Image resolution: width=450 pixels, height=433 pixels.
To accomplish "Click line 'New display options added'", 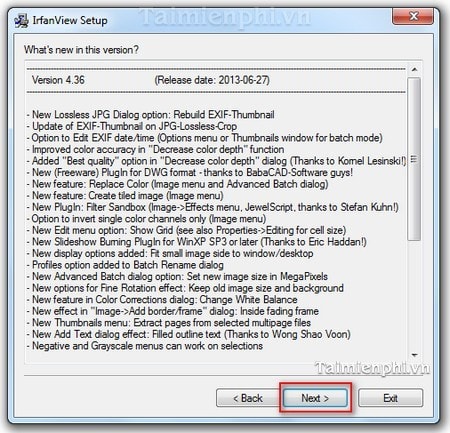I will coord(170,253).
